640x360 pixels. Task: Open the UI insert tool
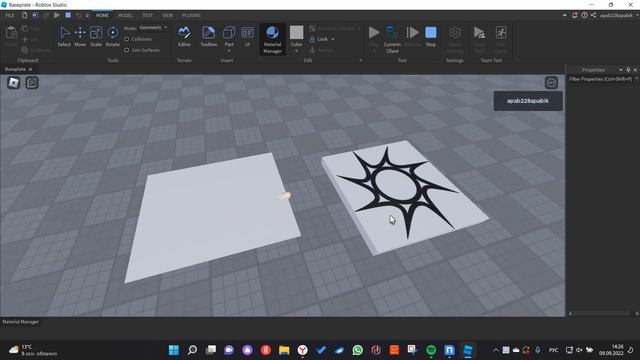(x=247, y=36)
